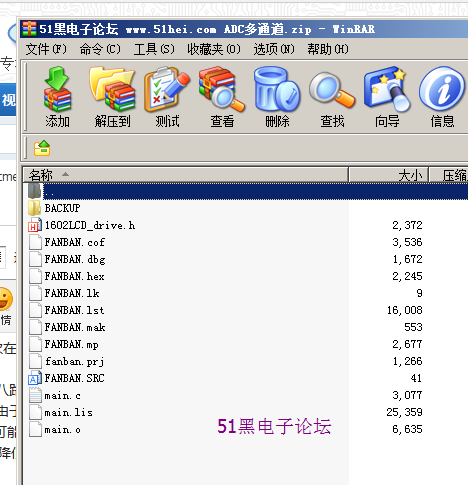Image resolution: width=468 pixels, height=485 pixels.
Task: Click the FANBAN.SRC file name
Action: point(75,378)
